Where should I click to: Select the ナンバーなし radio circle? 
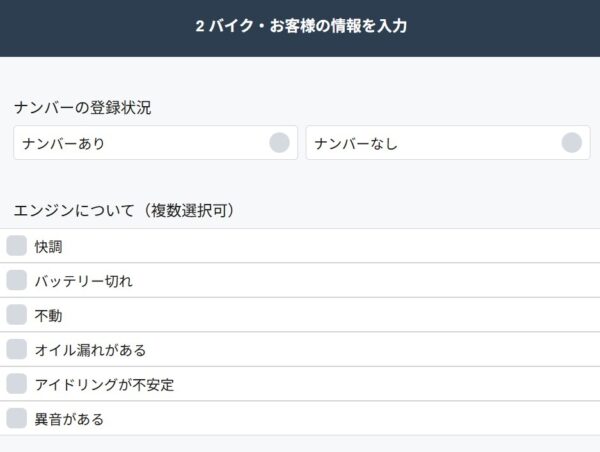coord(571,143)
